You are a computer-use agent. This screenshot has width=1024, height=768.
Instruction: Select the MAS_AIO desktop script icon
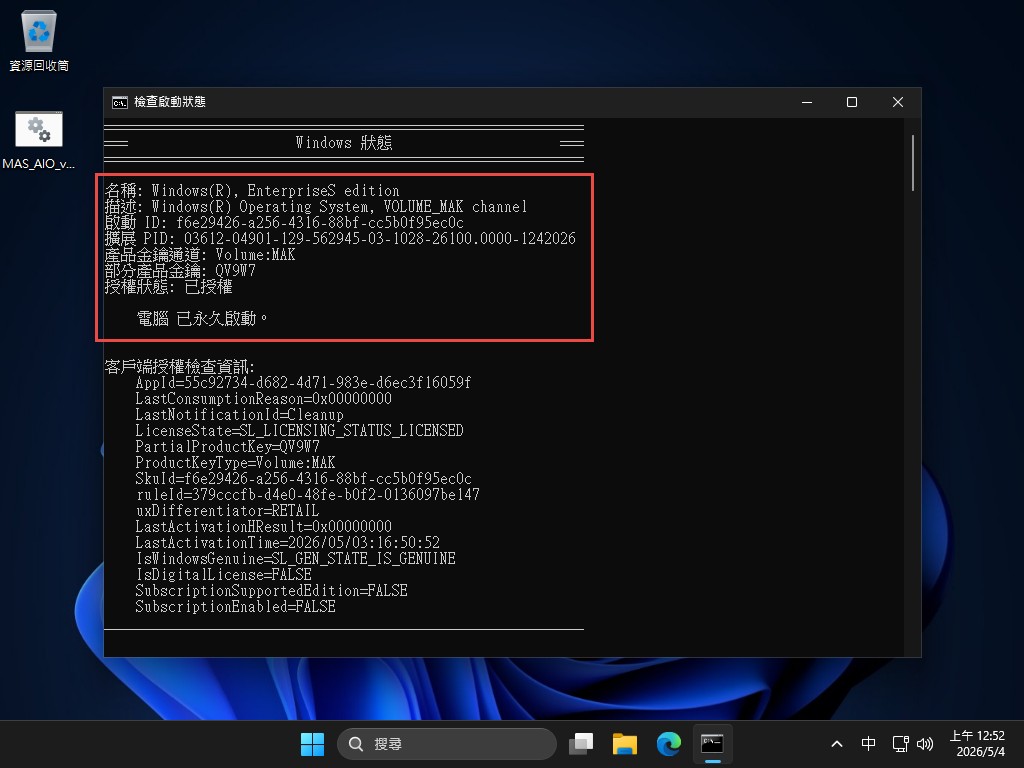pyautogui.click(x=39, y=140)
